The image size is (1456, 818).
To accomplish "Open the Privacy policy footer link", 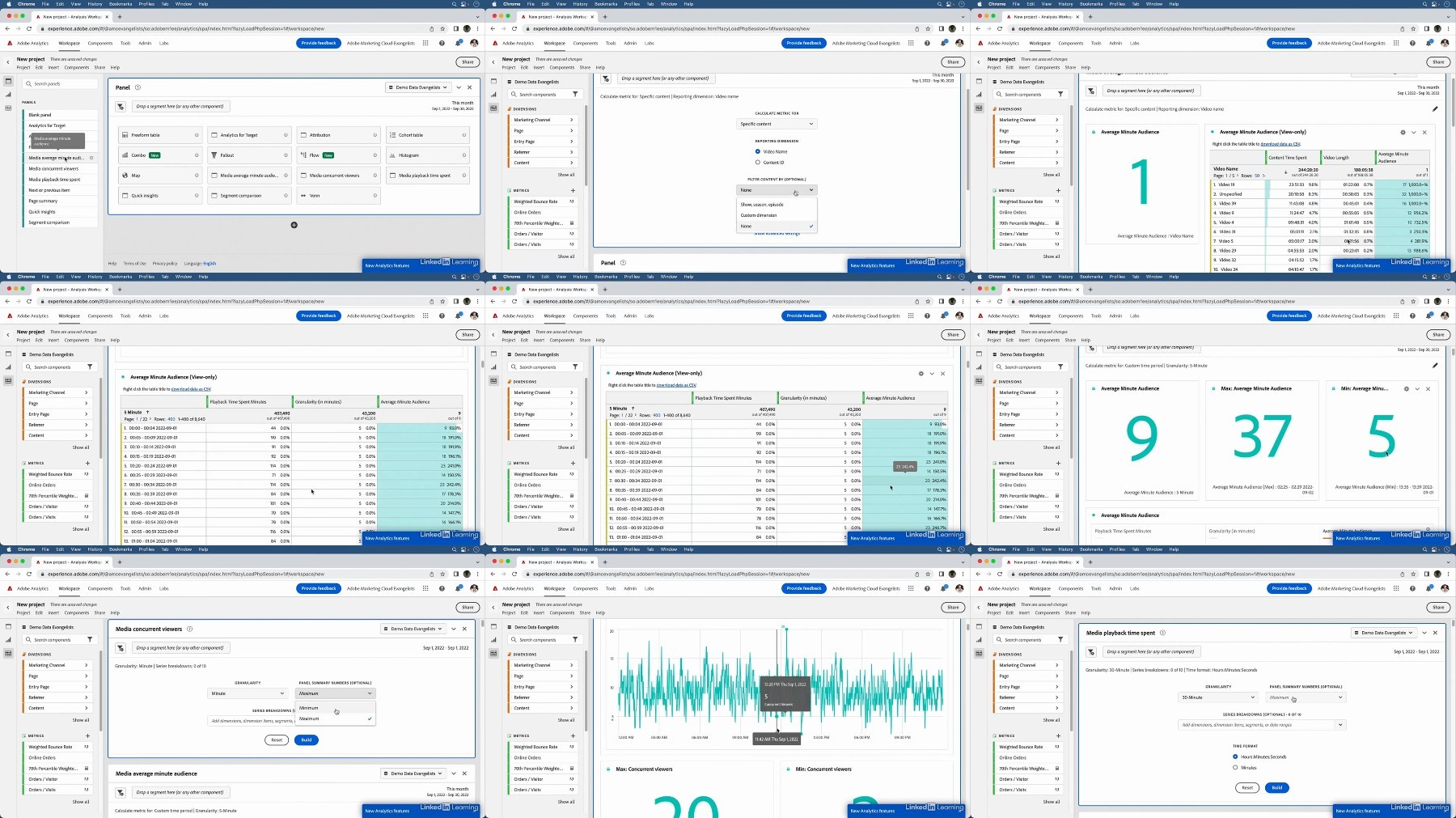I will pos(165,264).
